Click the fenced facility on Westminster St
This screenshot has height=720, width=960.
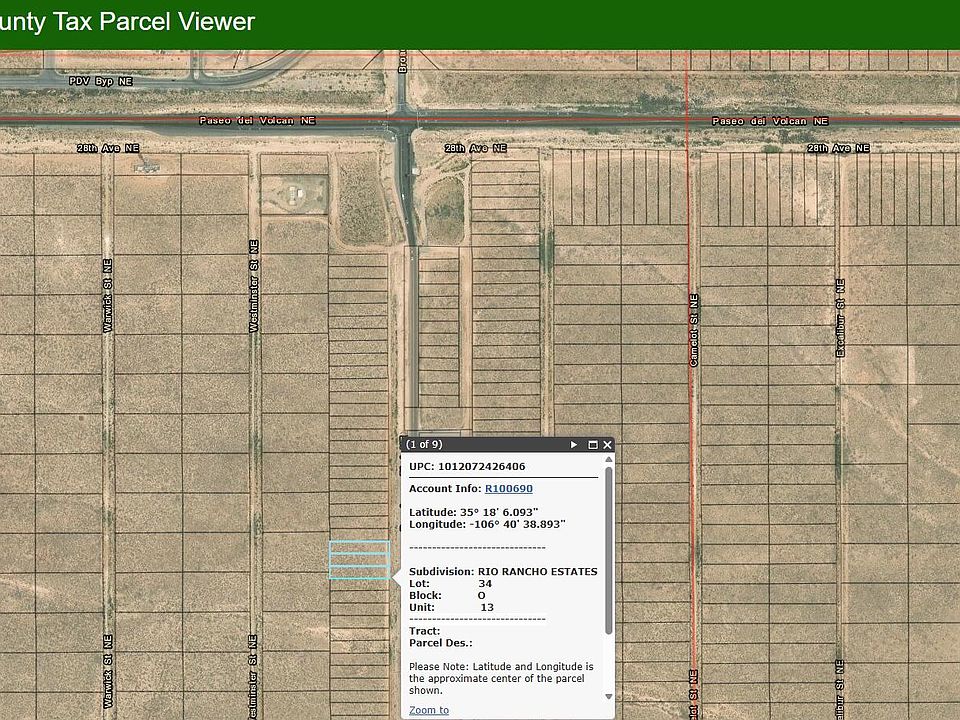click(x=298, y=193)
